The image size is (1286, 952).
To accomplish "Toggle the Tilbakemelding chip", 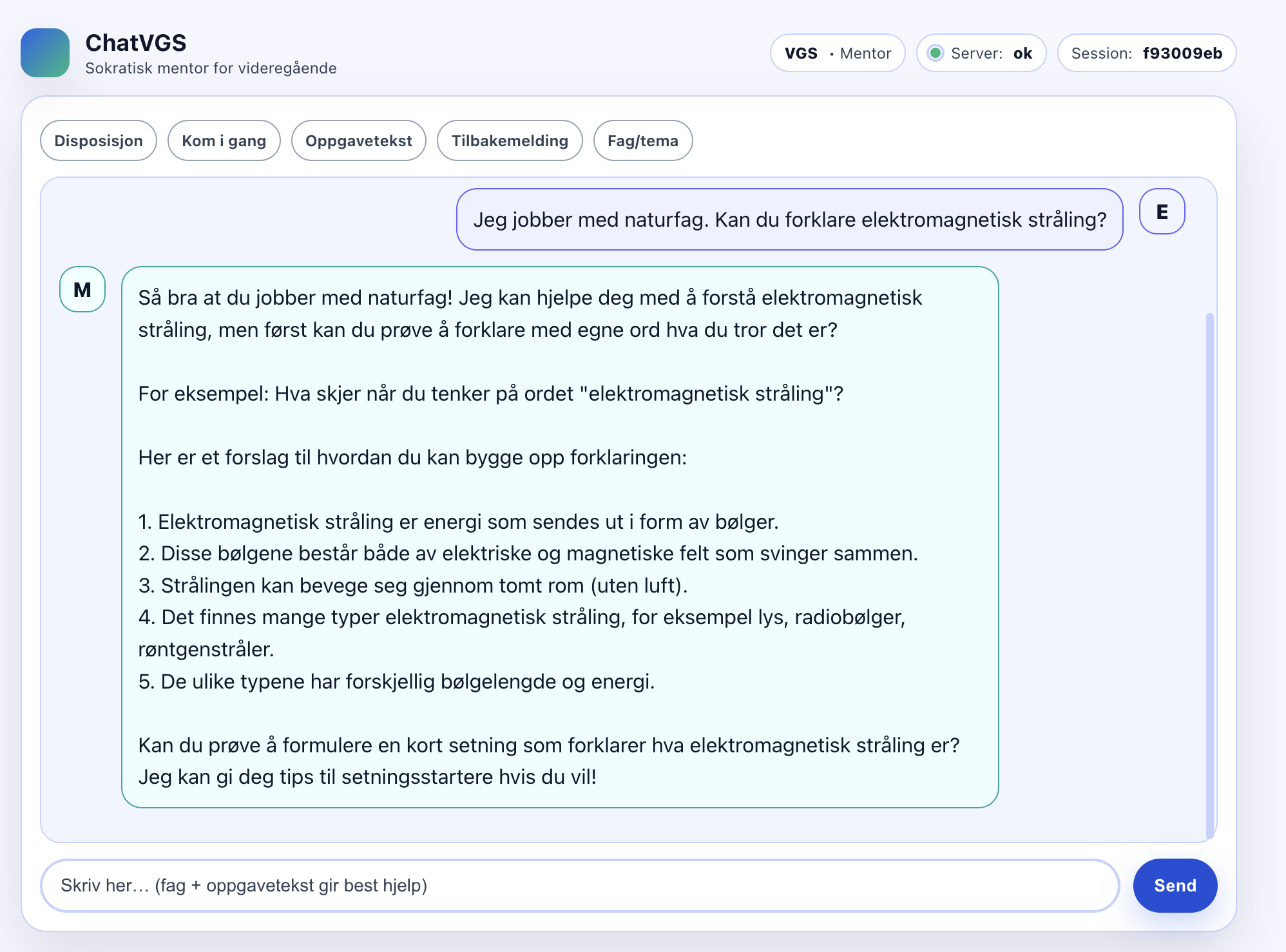I will pyautogui.click(x=510, y=140).
